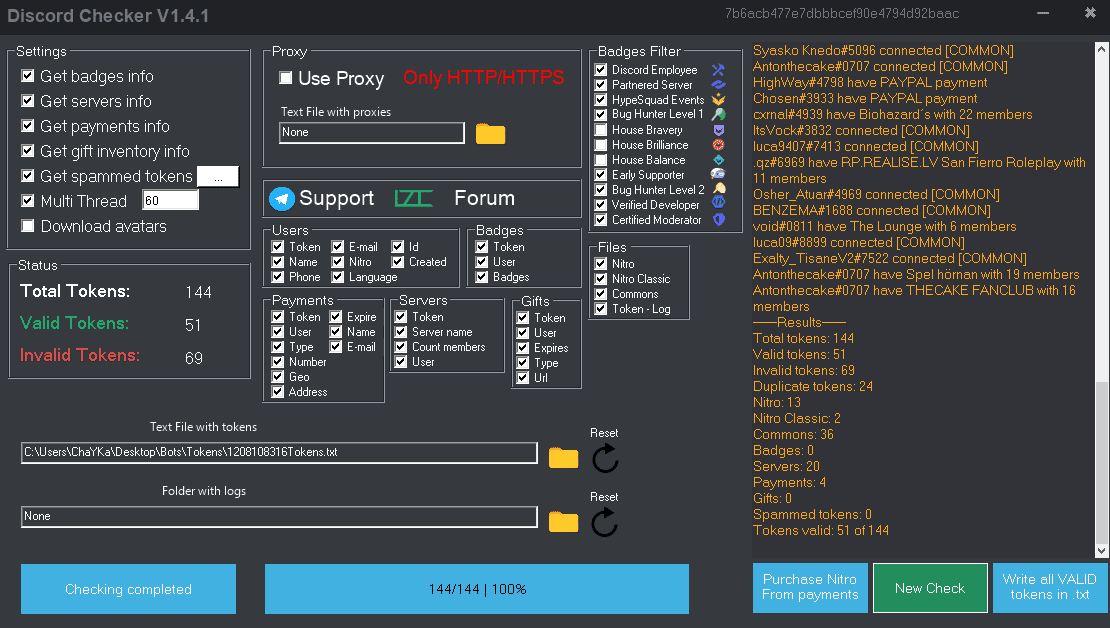This screenshot has height=628, width=1110.
Task: Minimize the Discord Checker window
Action: (x=1043, y=13)
